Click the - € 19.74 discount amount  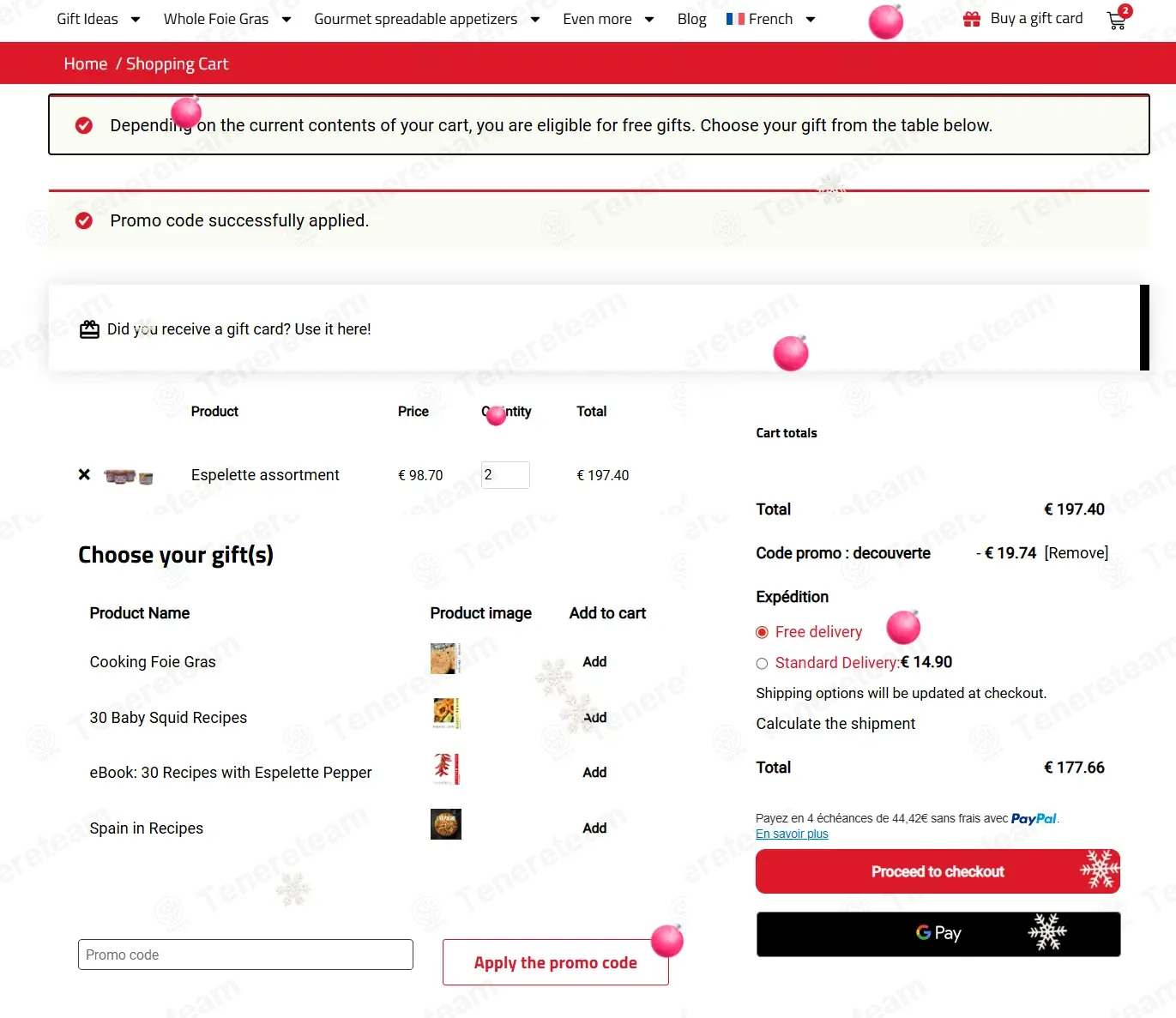[1006, 553]
